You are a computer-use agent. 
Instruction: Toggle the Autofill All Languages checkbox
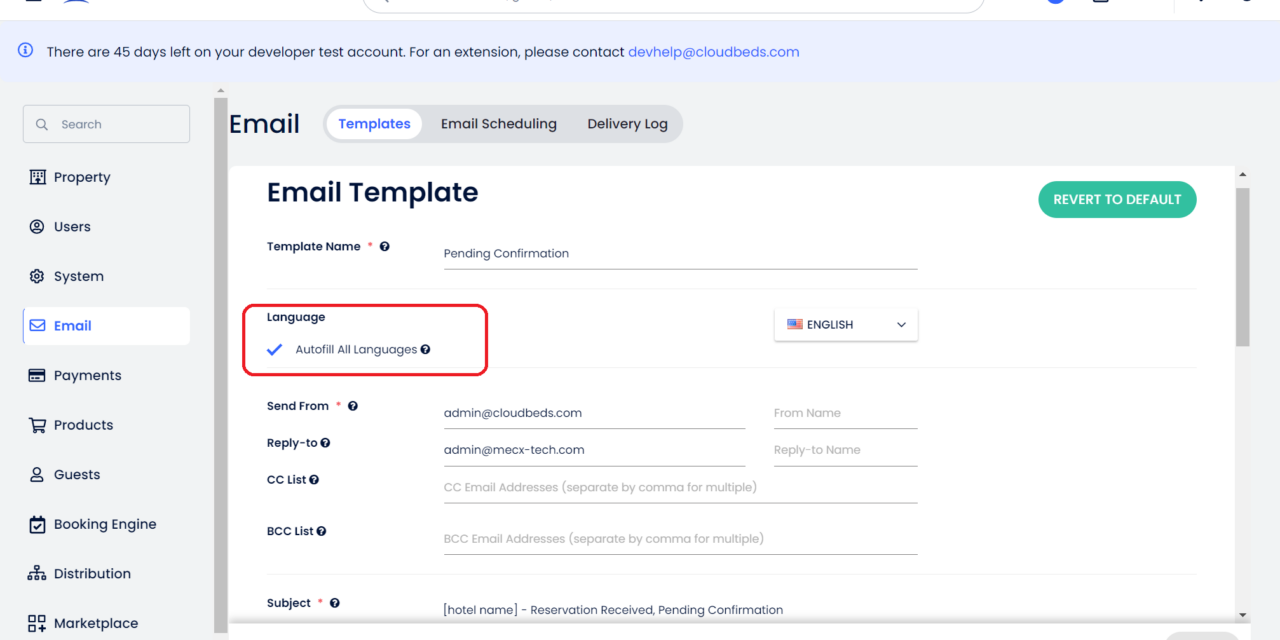coord(274,350)
